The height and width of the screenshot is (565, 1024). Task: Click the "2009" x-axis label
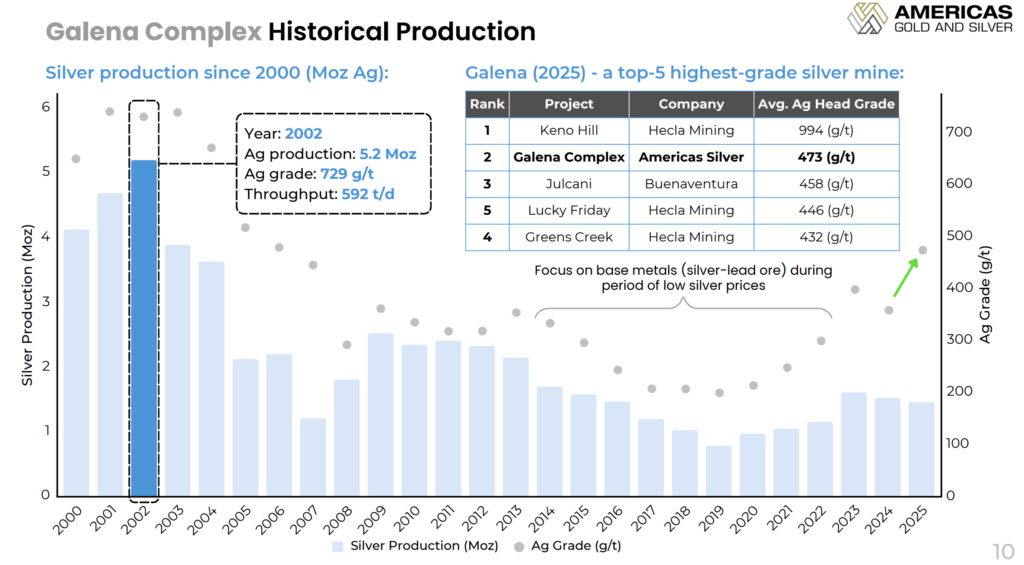(372, 521)
